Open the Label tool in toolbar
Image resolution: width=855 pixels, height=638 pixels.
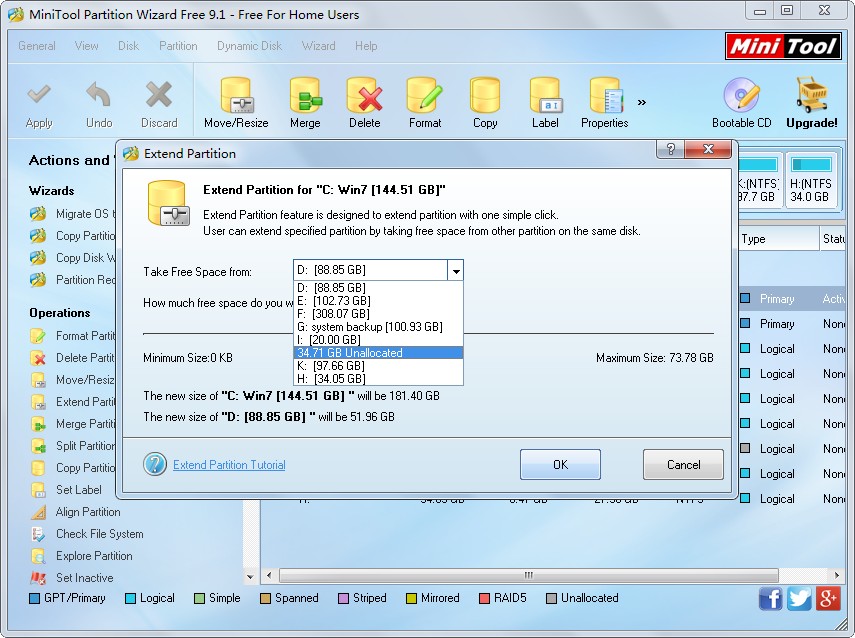coord(545,102)
